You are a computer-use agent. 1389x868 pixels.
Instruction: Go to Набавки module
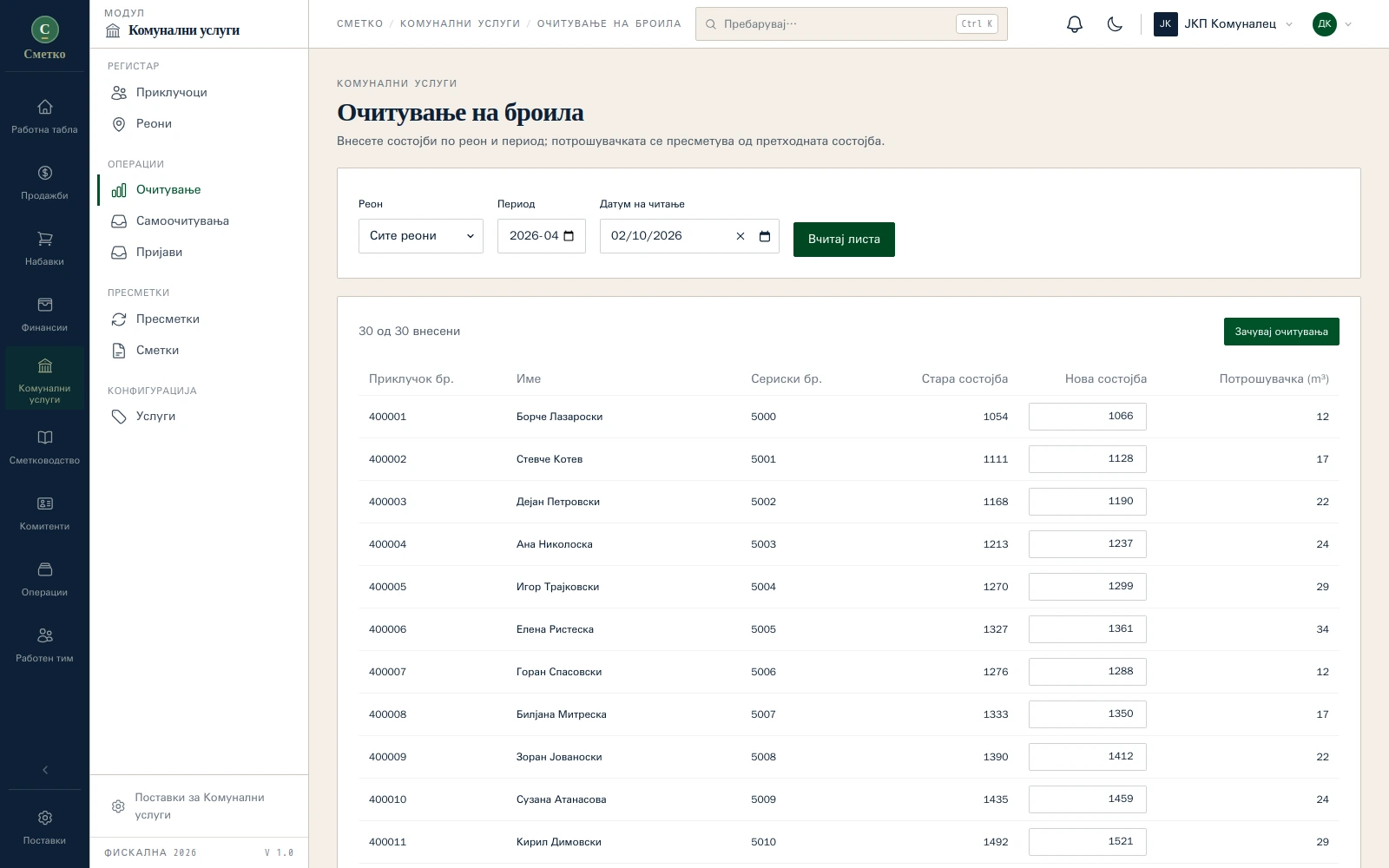[44, 249]
